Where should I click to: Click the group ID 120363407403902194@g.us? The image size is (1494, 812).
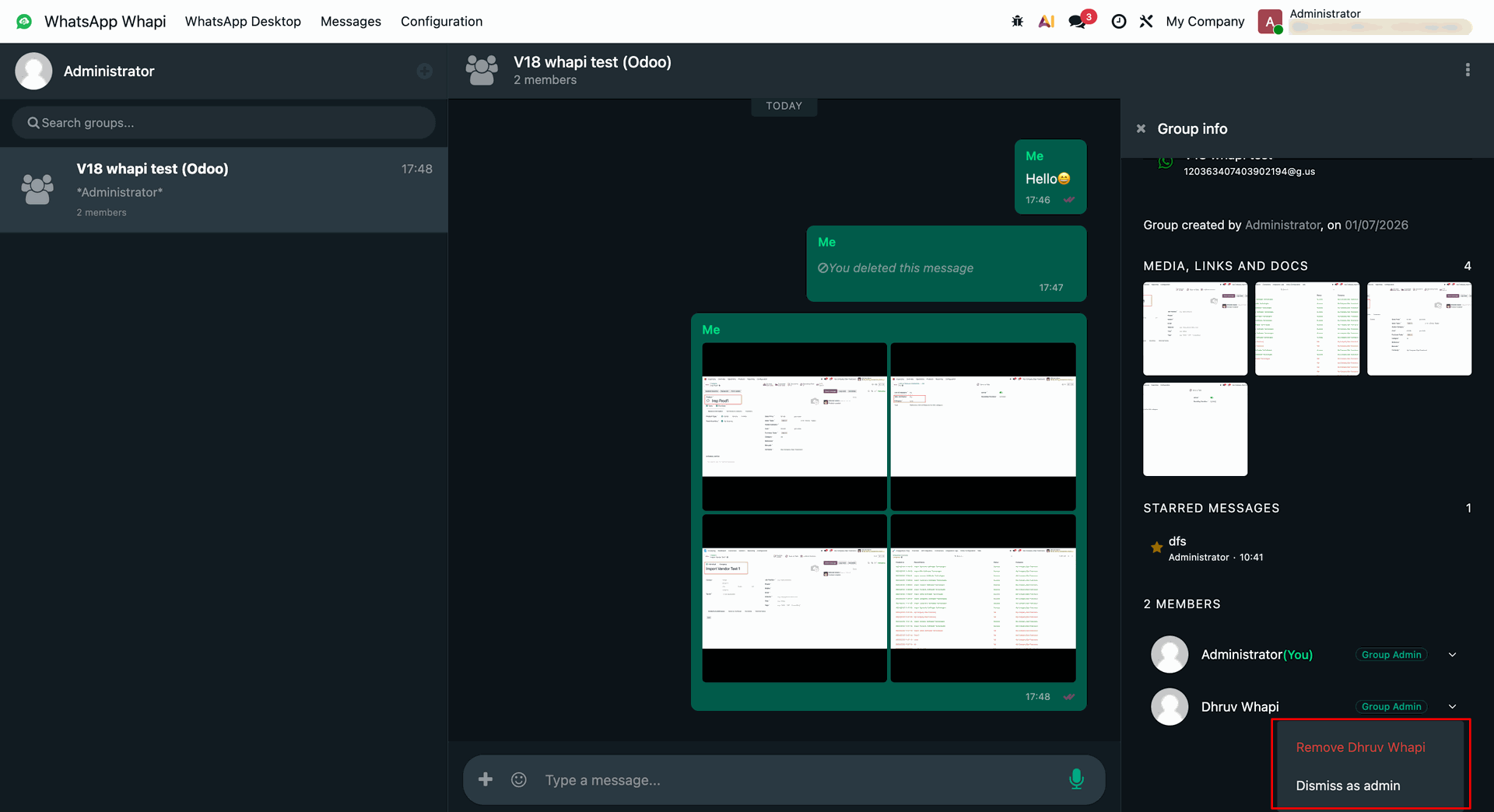point(1249,172)
